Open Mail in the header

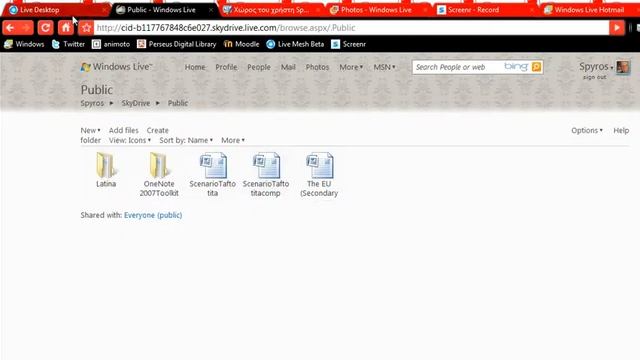pyautogui.click(x=288, y=67)
